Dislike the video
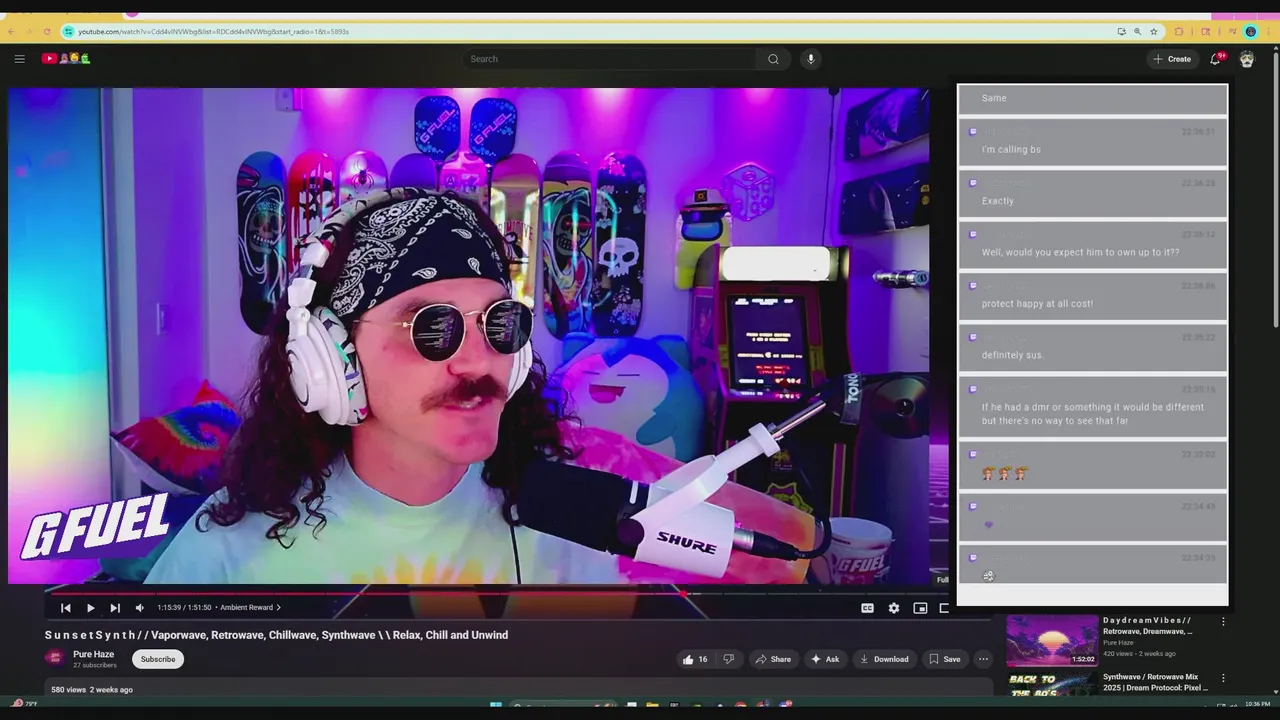Viewport: 1280px width, 720px height. point(729,659)
